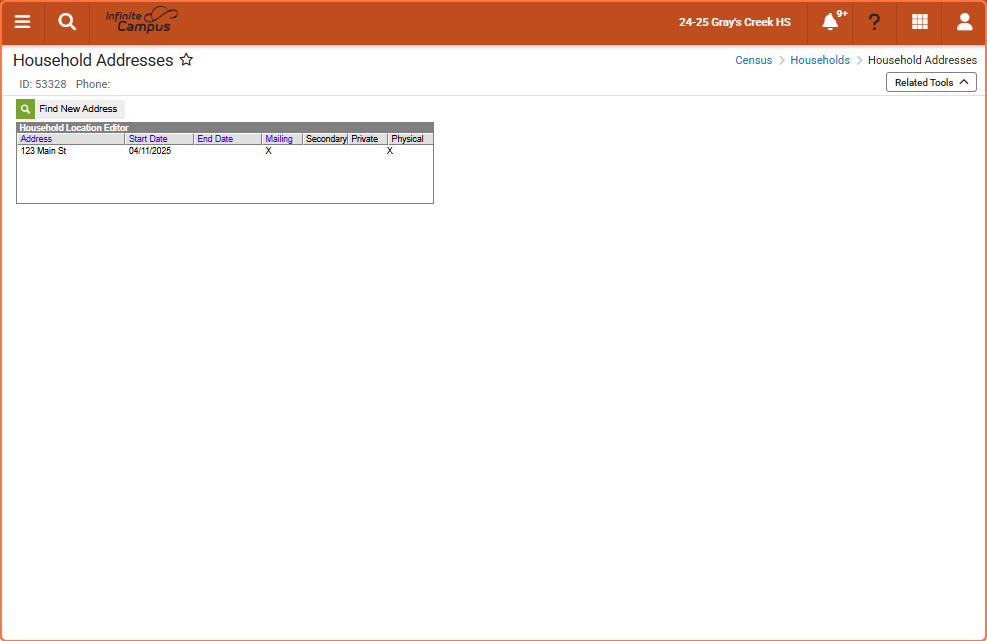Click the household ID 53328 text

click(x=43, y=84)
